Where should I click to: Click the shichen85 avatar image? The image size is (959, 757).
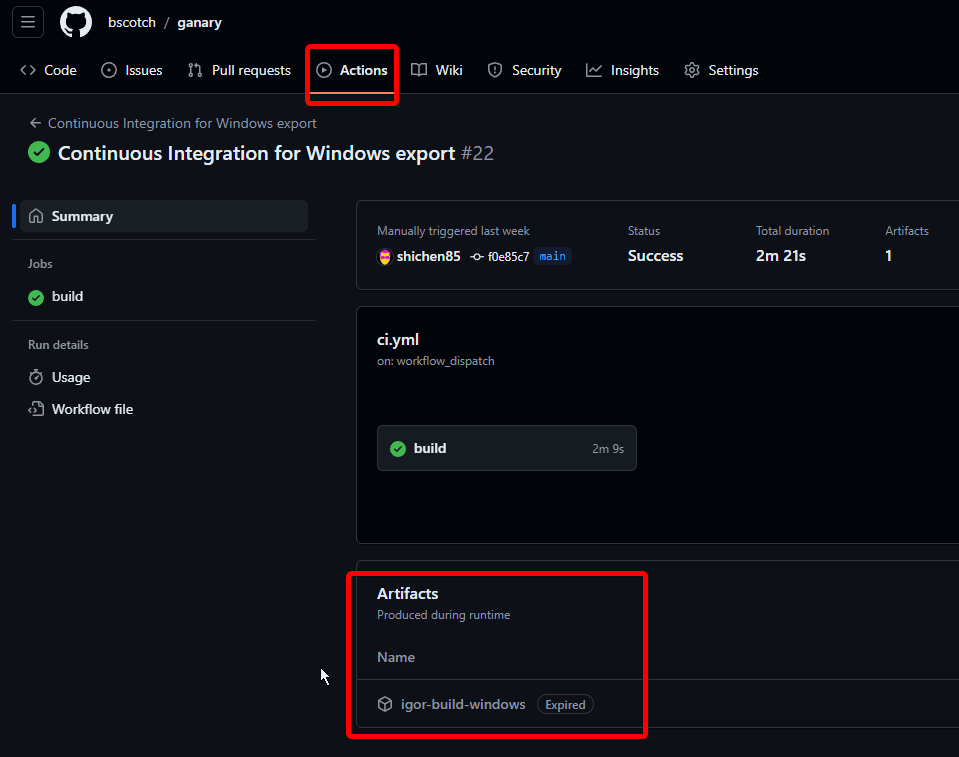point(385,257)
